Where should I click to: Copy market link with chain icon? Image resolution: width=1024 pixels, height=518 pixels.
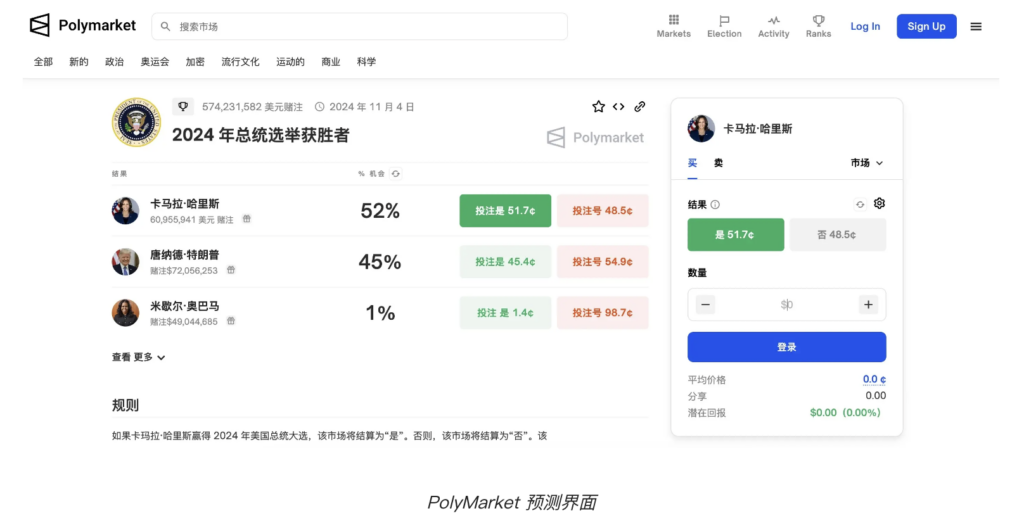[640, 106]
